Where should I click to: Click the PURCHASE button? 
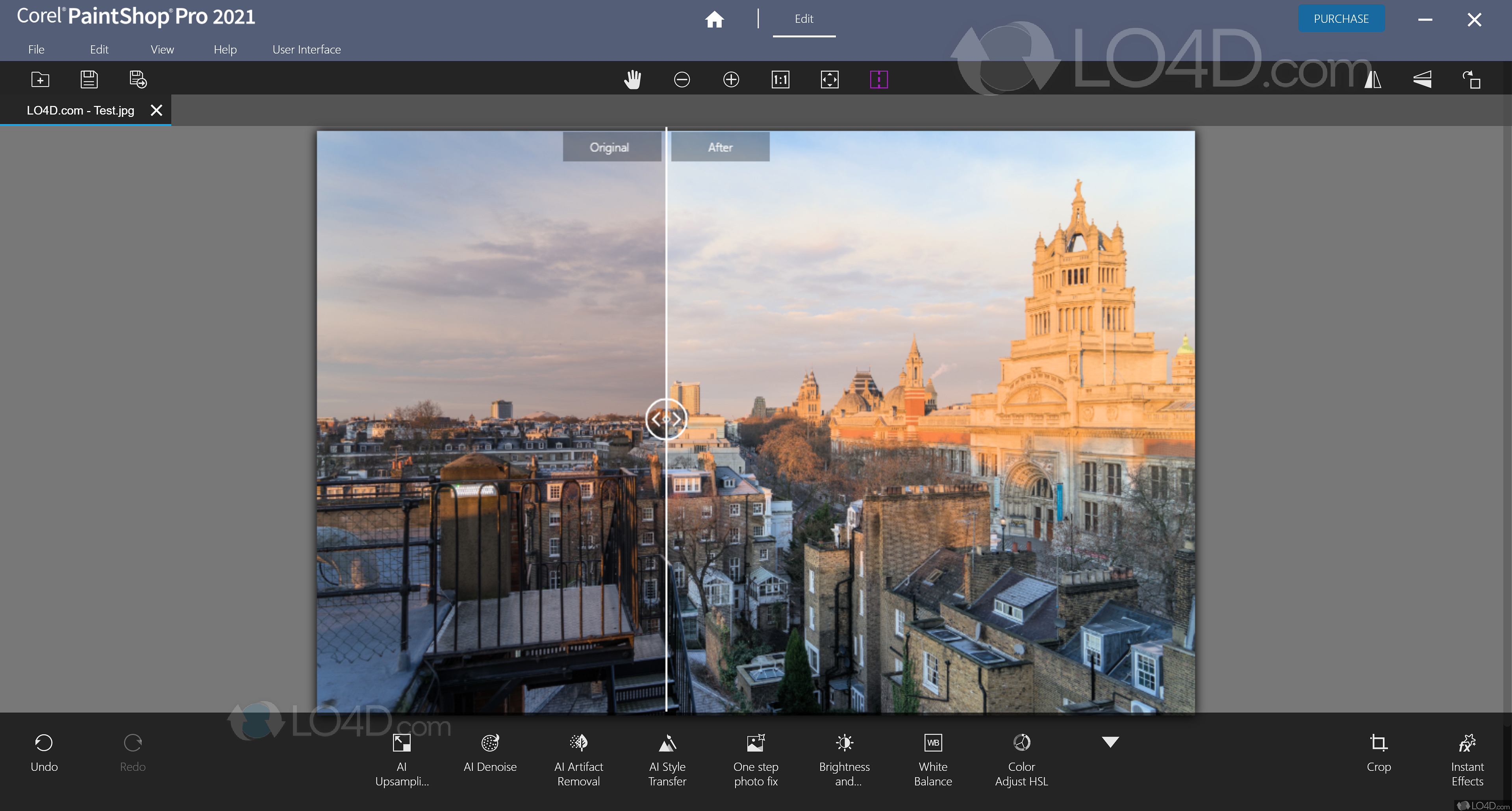click(x=1341, y=19)
